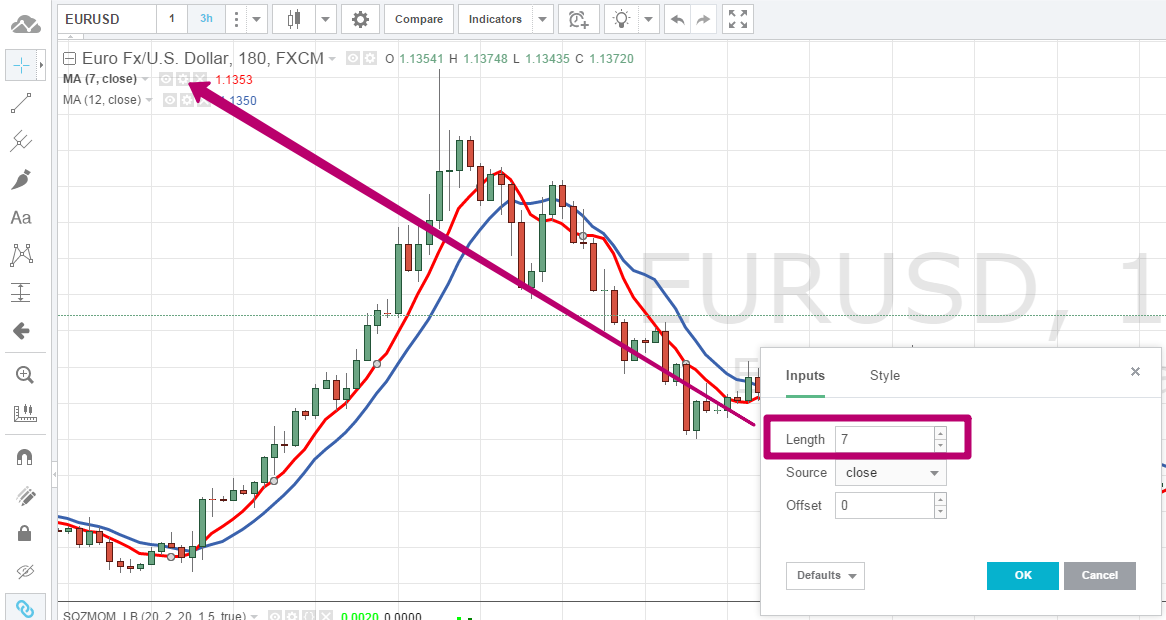Image resolution: width=1166 pixels, height=620 pixels.
Task: Open the chart properties gear in toolbar
Action: (361, 19)
